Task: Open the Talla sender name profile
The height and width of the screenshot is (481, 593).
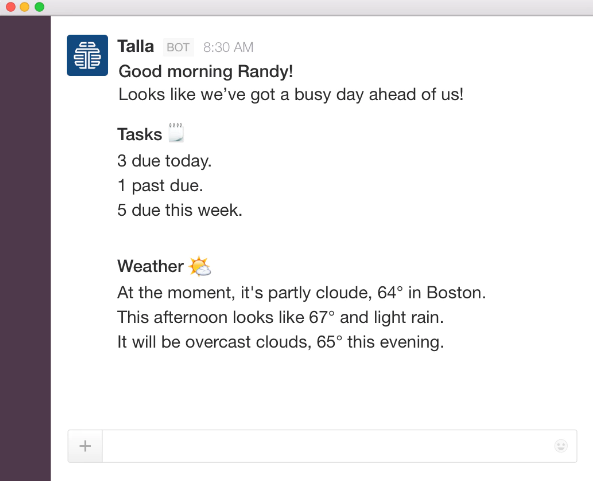Action: [135, 47]
